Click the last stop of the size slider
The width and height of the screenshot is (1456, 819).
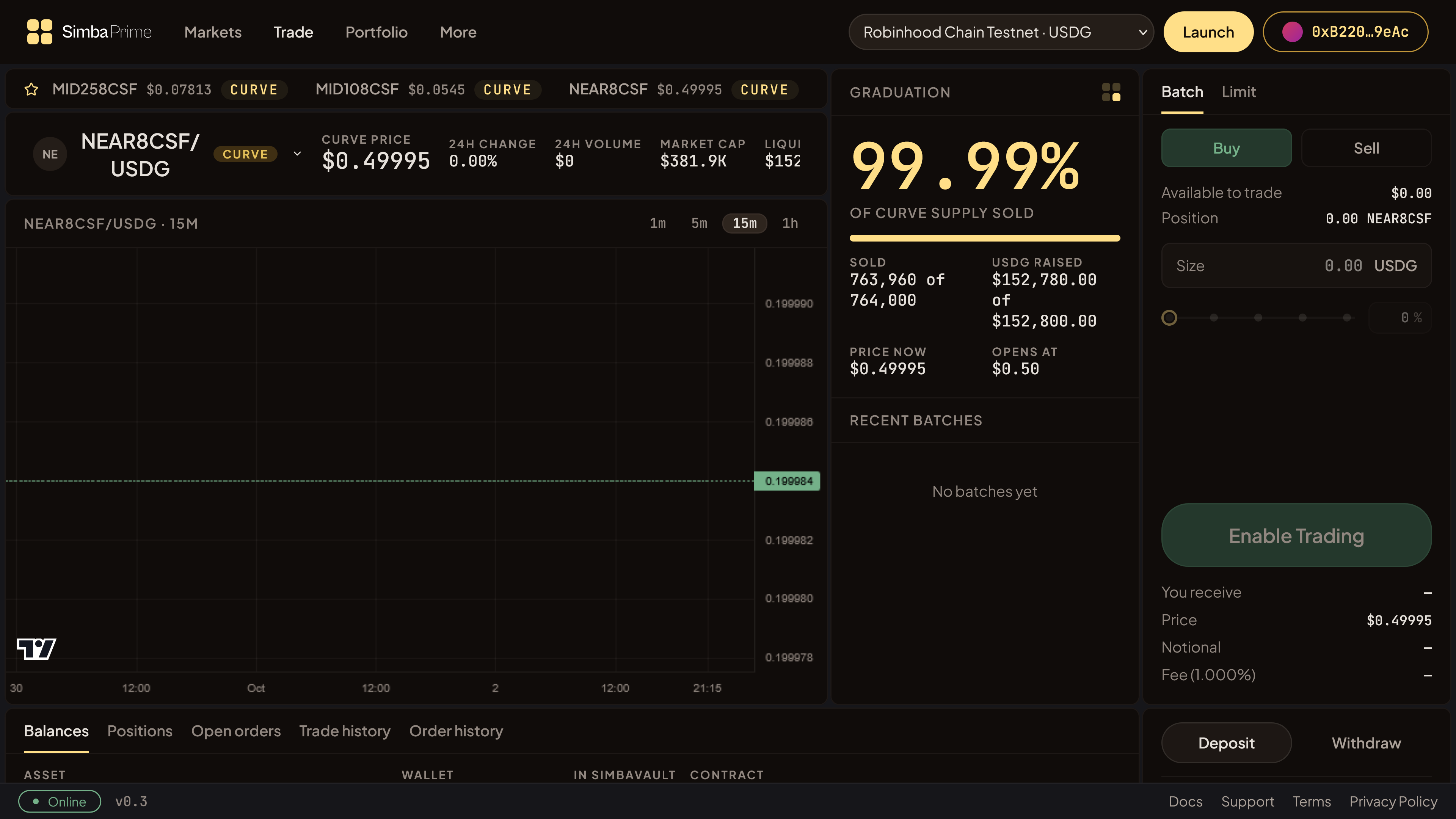click(1347, 318)
